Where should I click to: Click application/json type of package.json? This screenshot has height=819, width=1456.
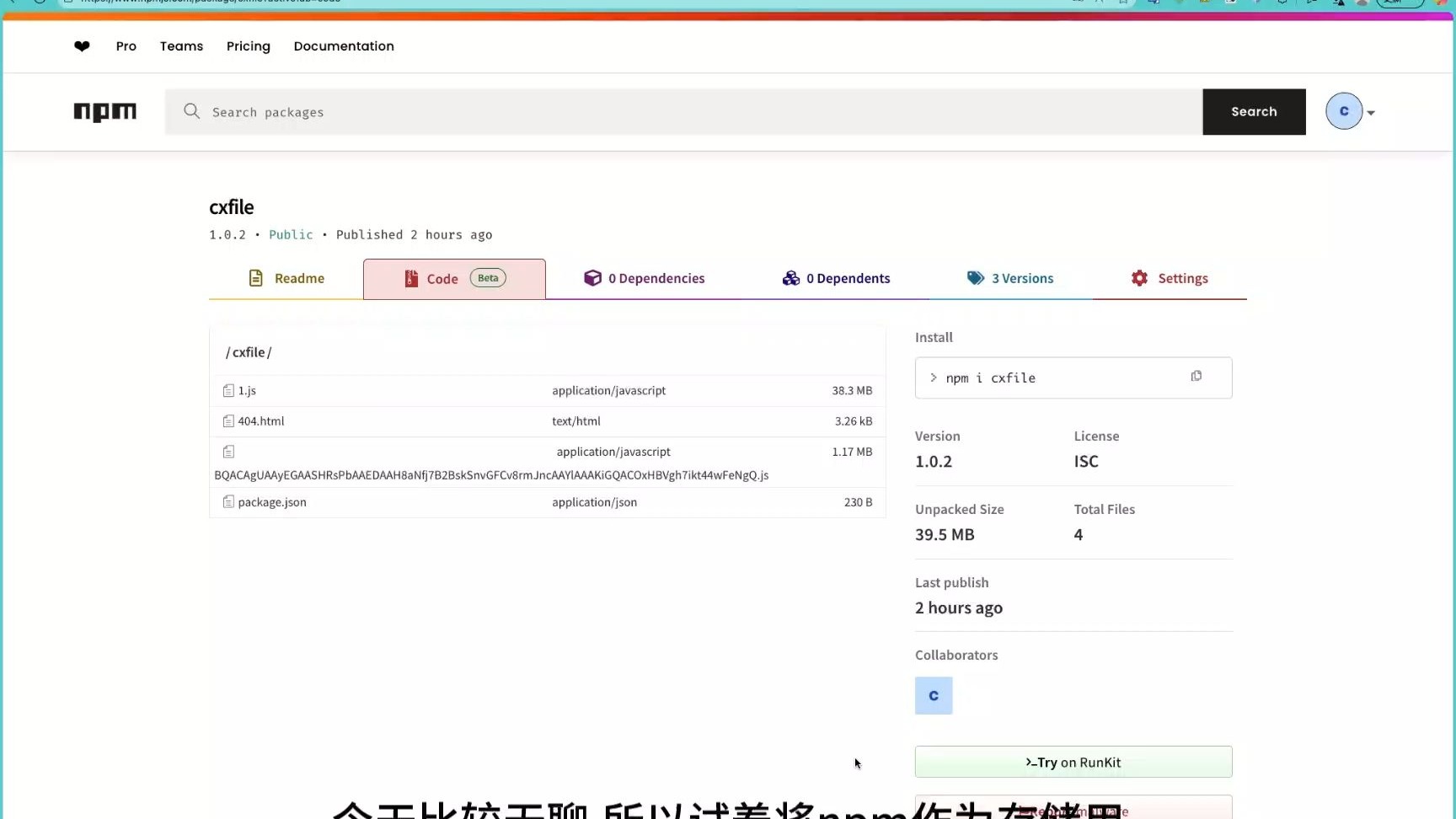pos(595,502)
